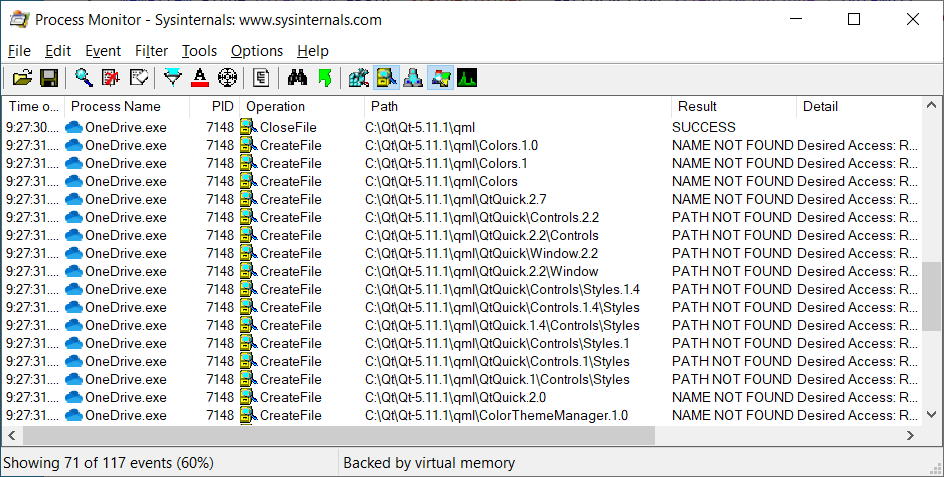Click the vertical scrollbar down arrow
This screenshot has width=944, height=477.
point(931,414)
